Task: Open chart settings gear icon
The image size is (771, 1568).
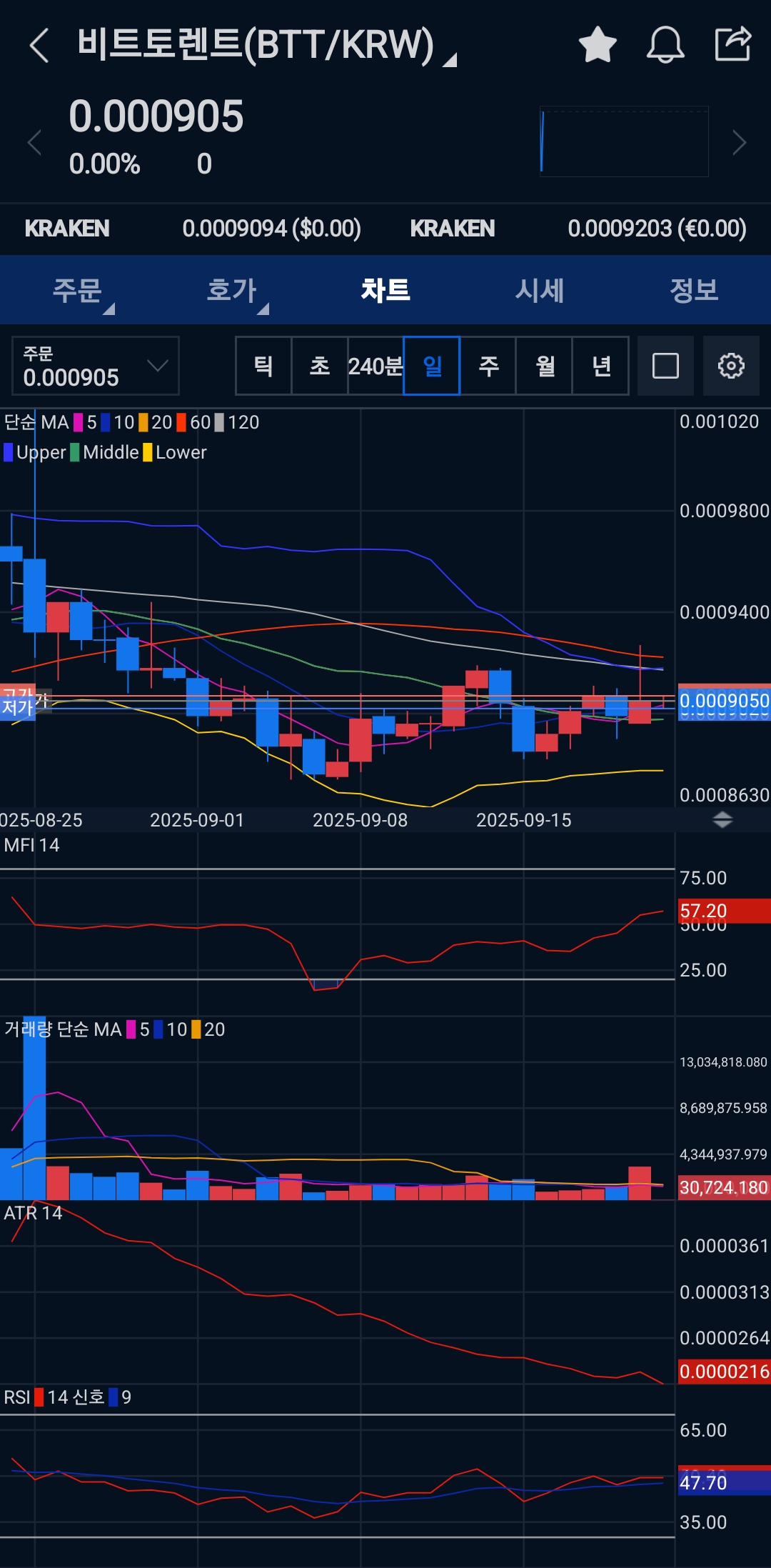Action: 731,366
